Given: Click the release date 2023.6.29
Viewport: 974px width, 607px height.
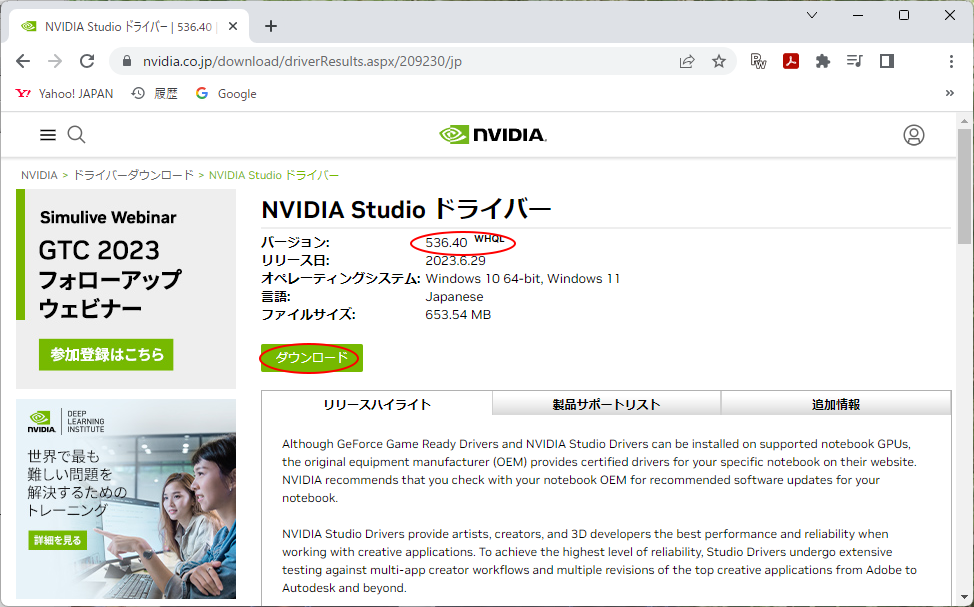Looking at the screenshot, I should pyautogui.click(x=455, y=260).
